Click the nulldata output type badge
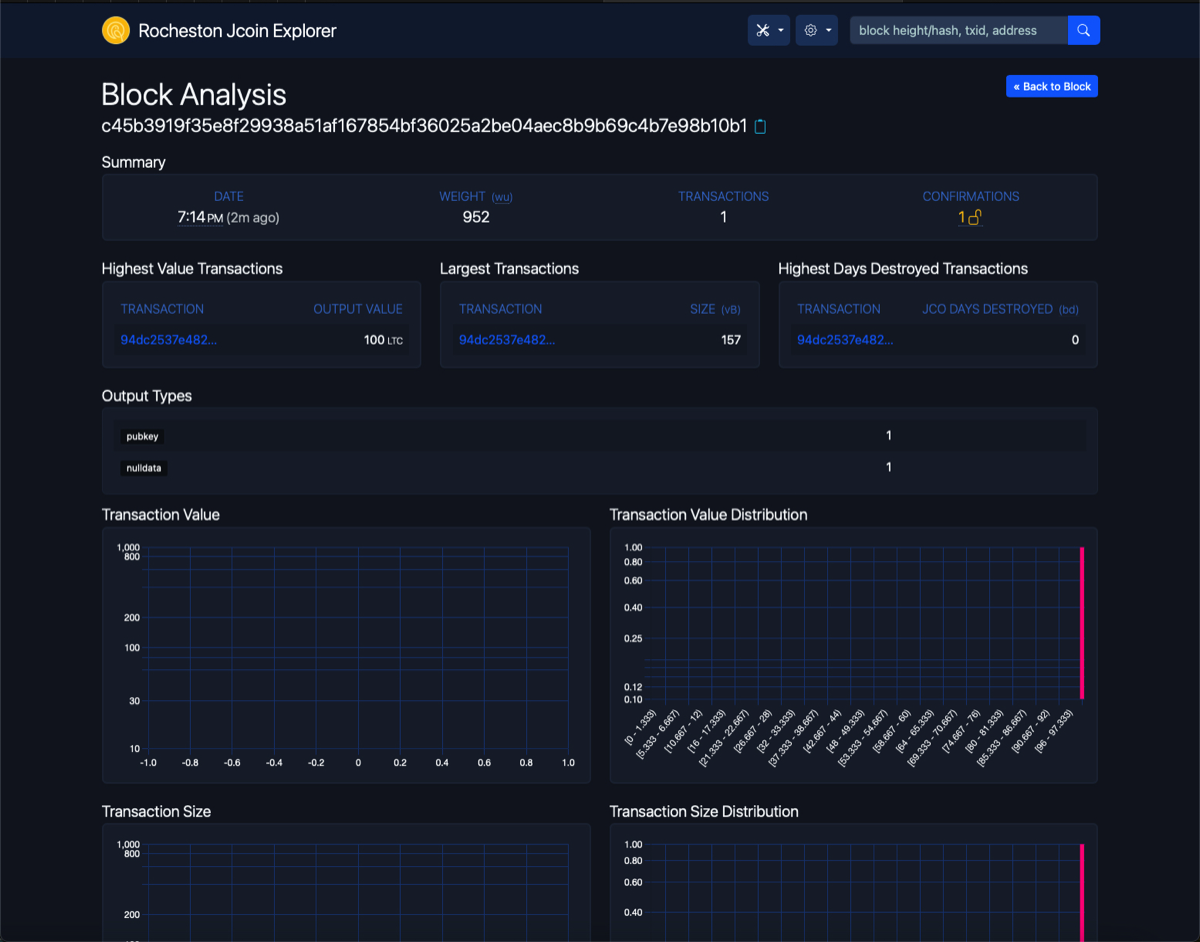Screen dimensions: 1200x942 [x=144, y=468]
